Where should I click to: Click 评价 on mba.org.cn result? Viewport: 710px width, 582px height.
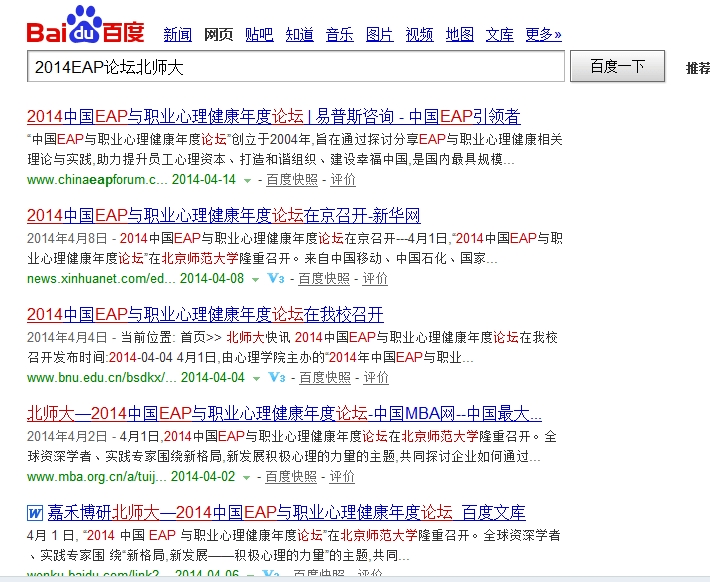342,477
